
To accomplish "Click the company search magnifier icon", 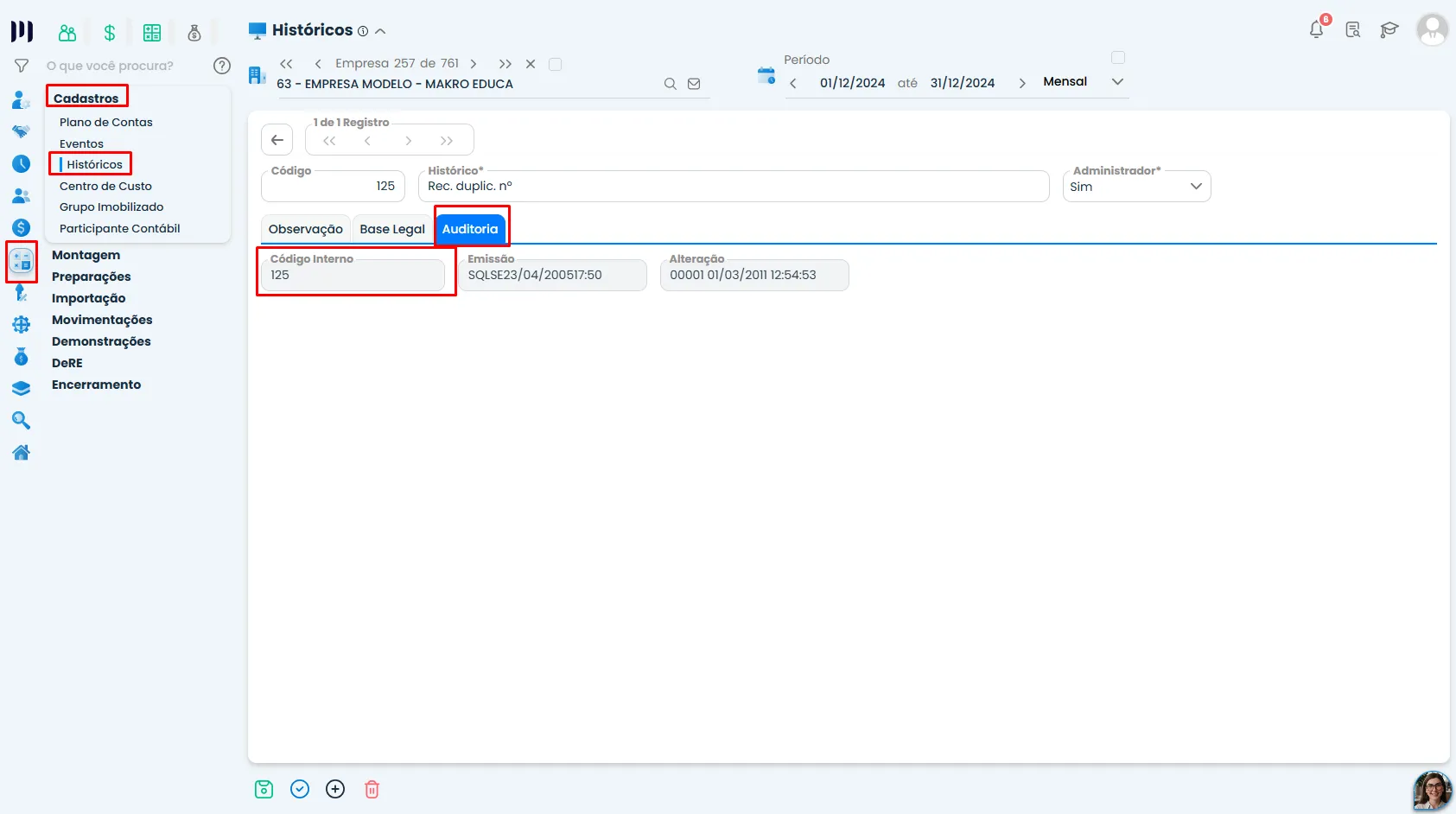I will pos(670,84).
